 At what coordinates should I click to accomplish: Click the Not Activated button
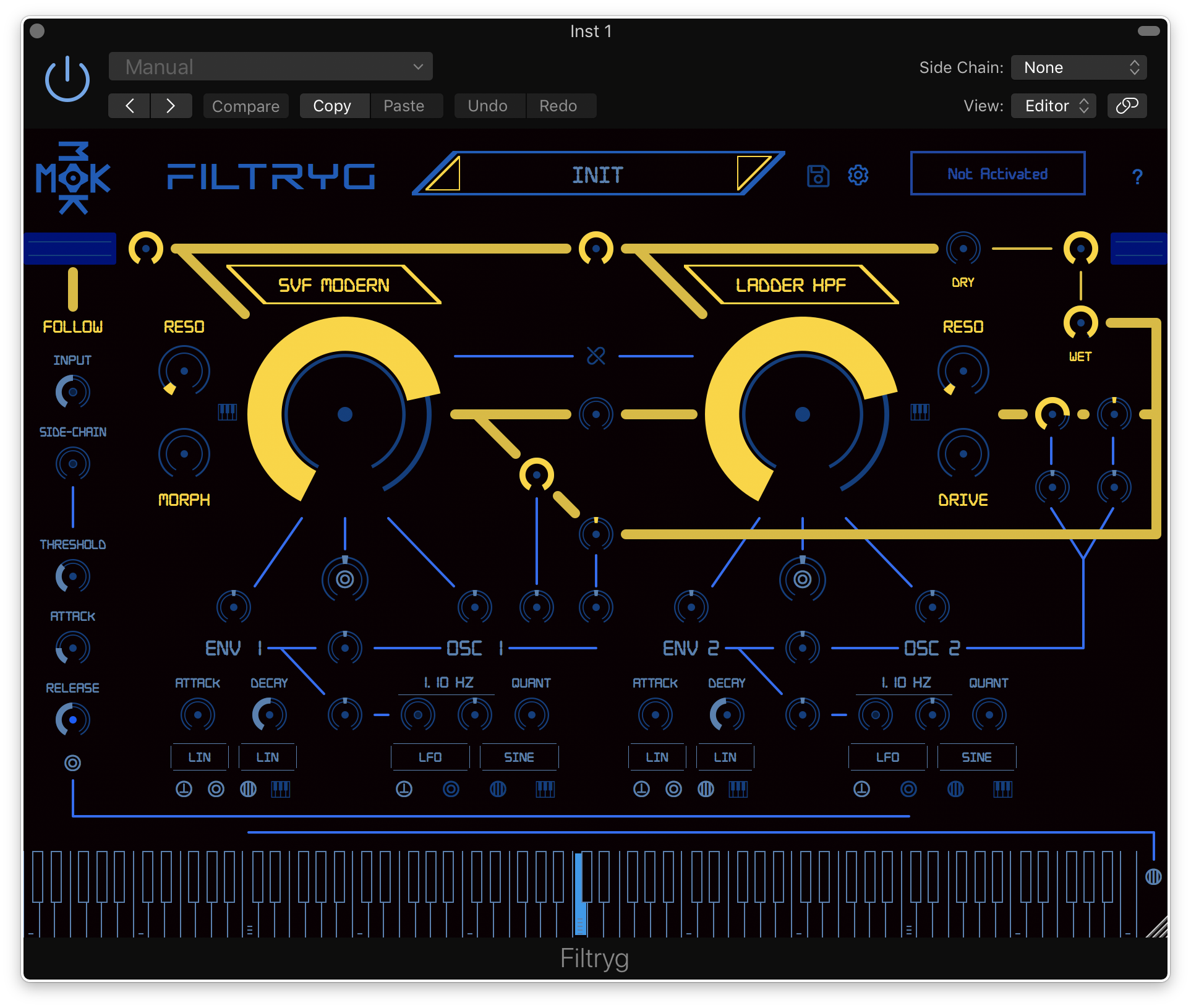click(x=997, y=174)
